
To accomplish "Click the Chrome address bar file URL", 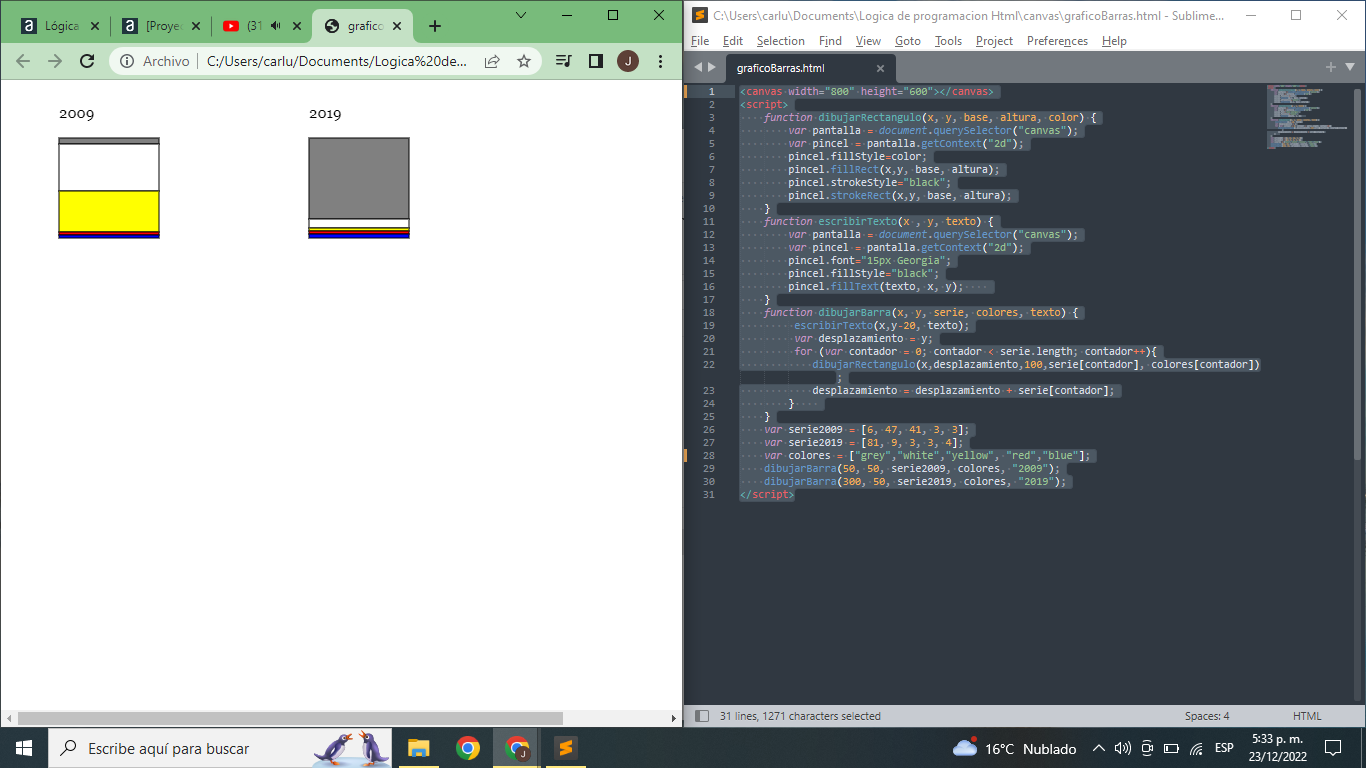I will pyautogui.click(x=337, y=61).
